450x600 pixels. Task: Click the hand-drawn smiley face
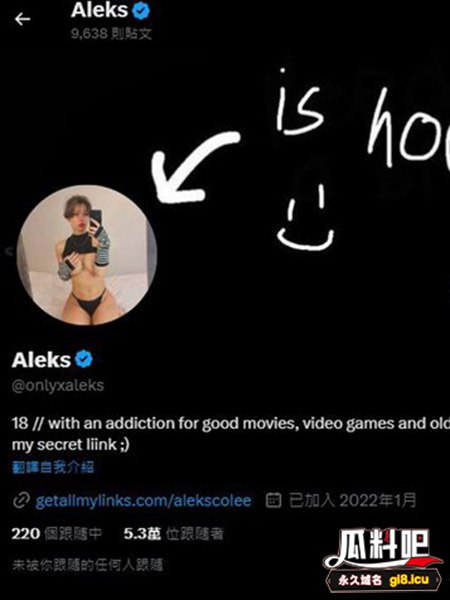(x=305, y=218)
